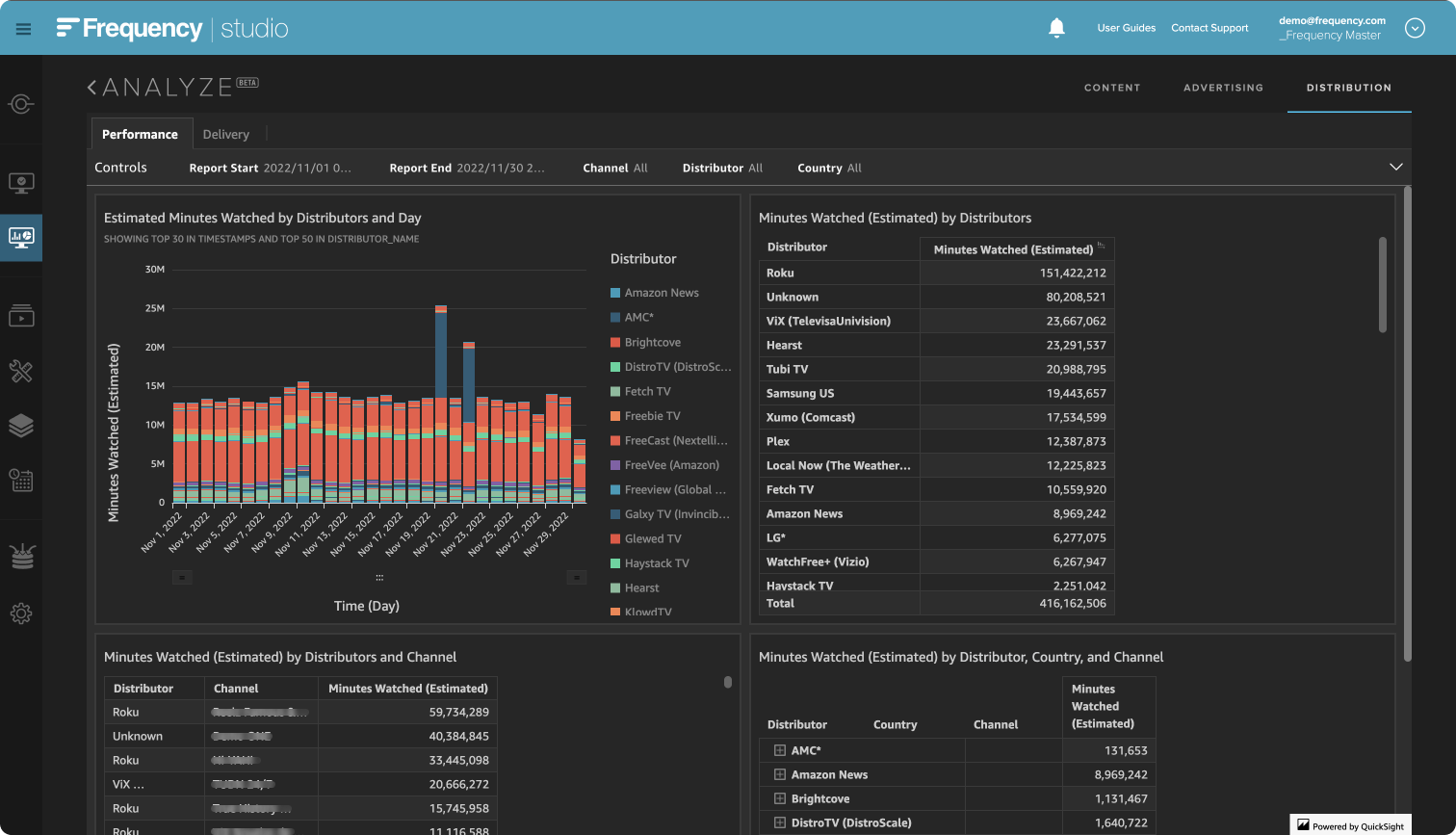The image size is (1456, 835).
Task: Open the tools wrench sidebar icon
Action: pos(21,371)
